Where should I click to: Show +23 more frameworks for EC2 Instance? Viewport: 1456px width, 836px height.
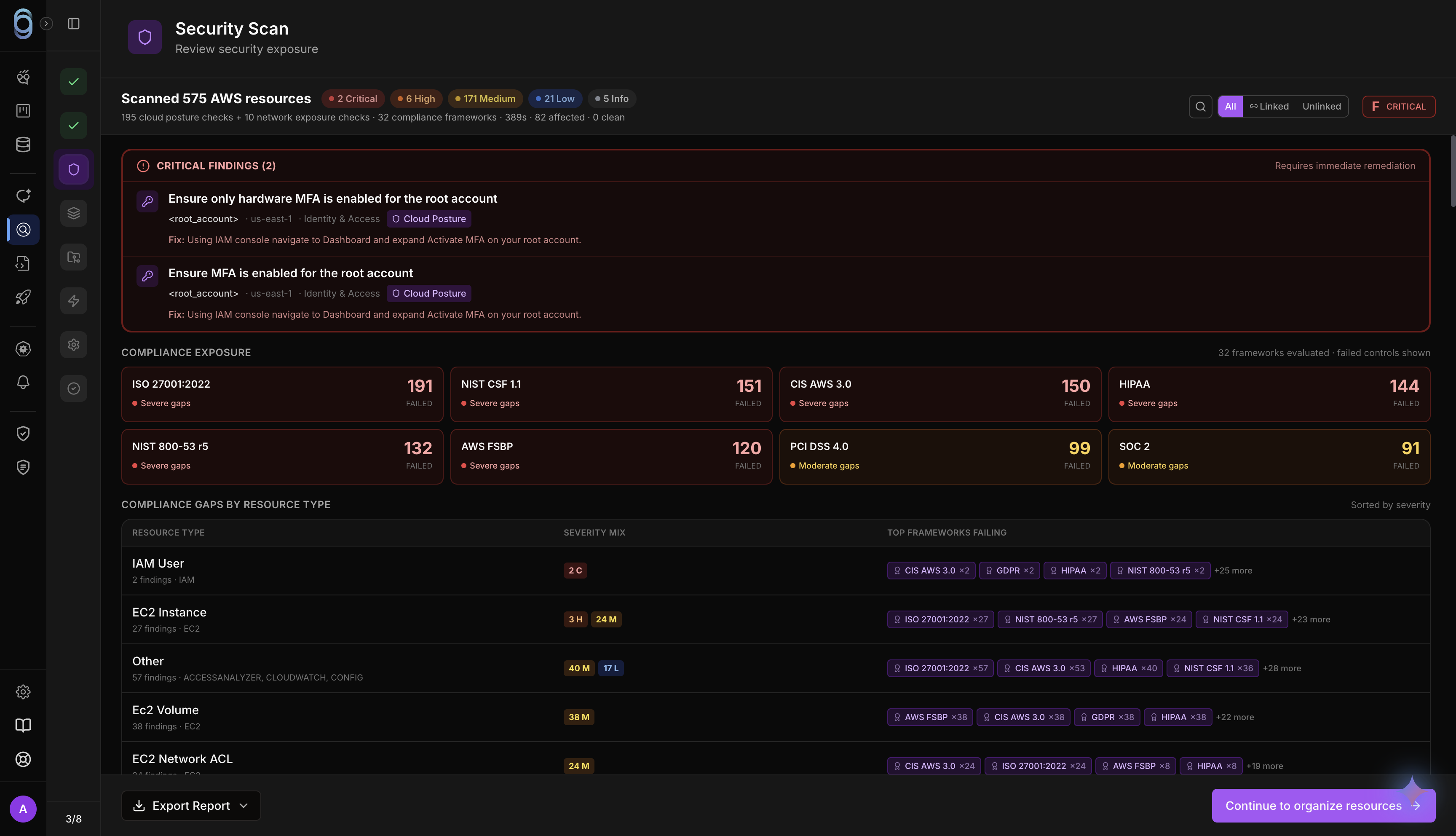pos(1311,619)
